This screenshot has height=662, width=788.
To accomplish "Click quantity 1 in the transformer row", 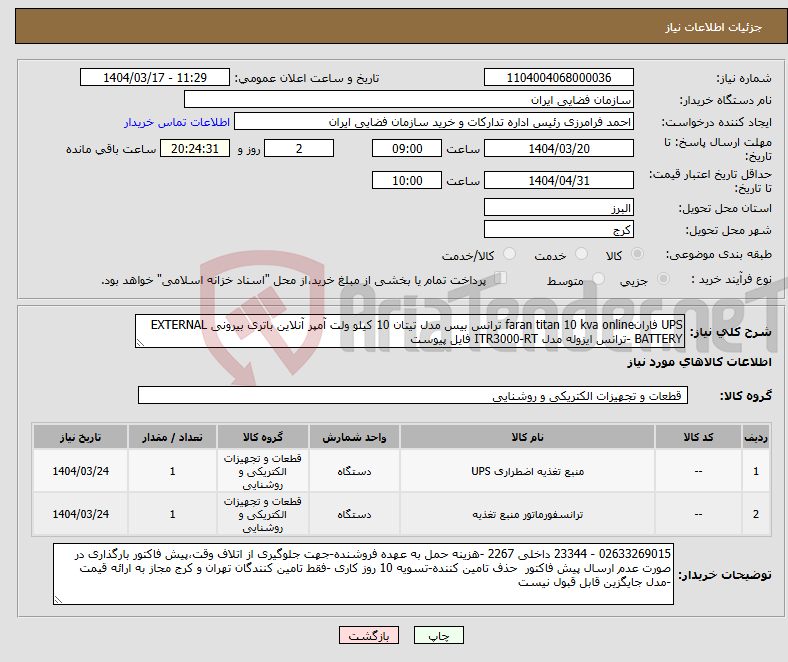I will coord(172,514).
